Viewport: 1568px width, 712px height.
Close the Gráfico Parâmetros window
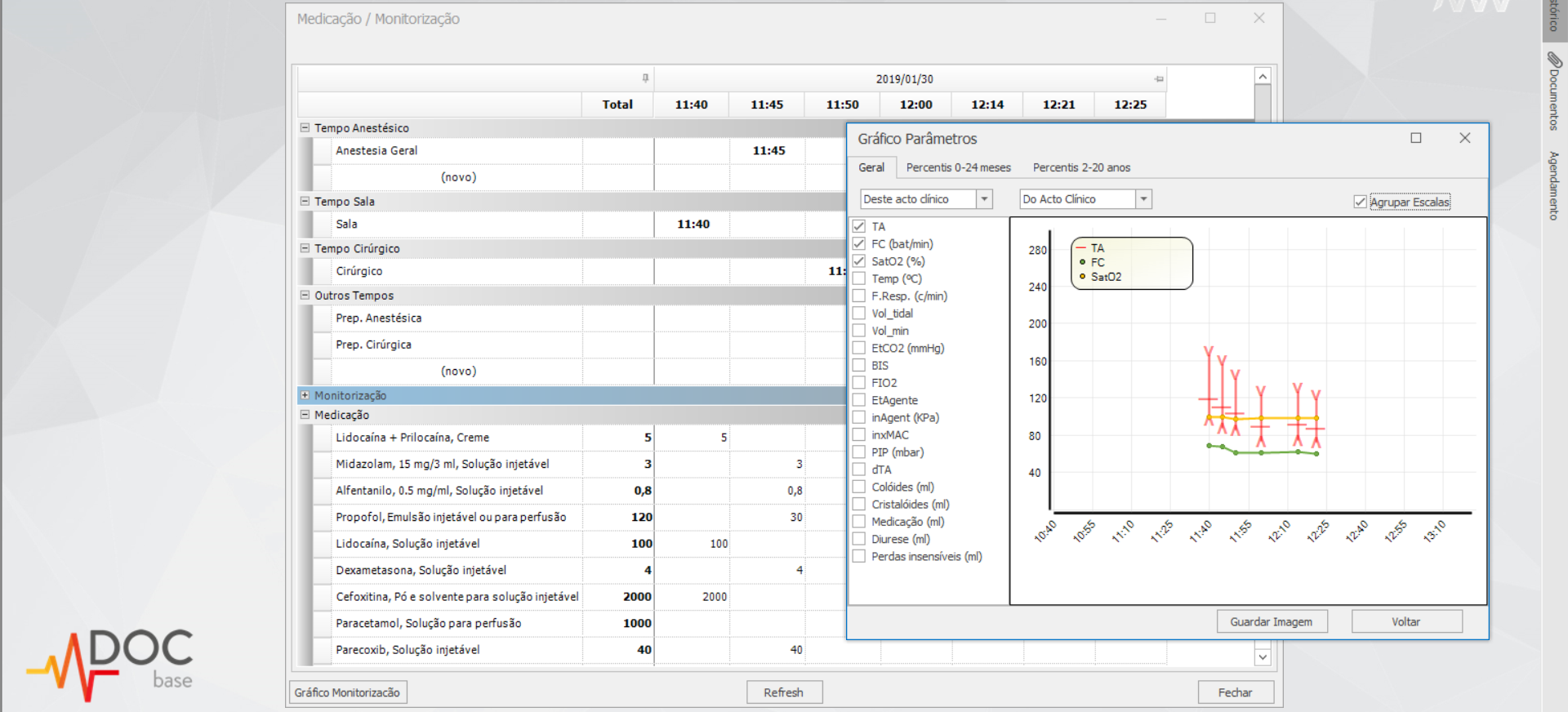[x=1464, y=138]
